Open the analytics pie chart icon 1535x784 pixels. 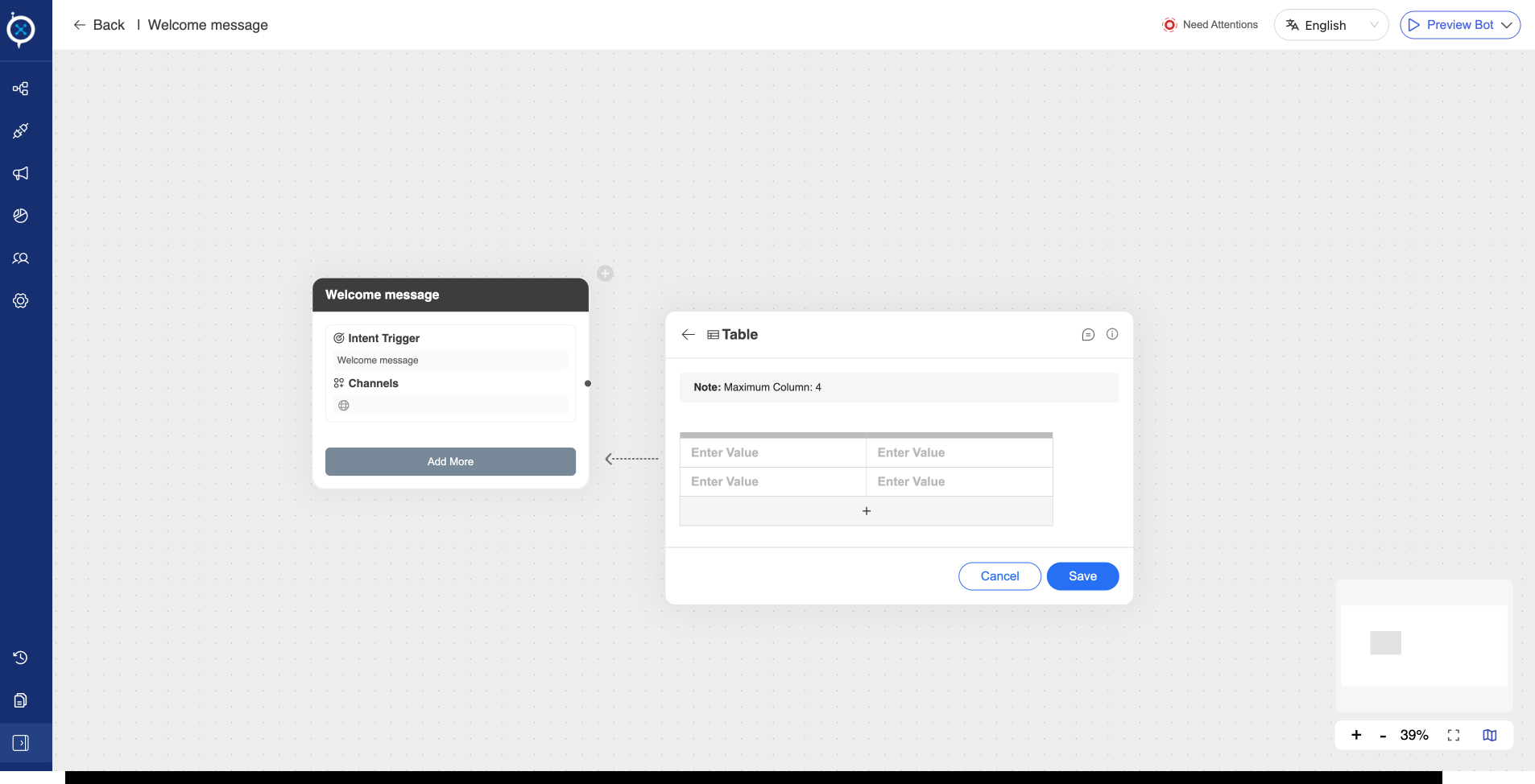pyautogui.click(x=21, y=216)
